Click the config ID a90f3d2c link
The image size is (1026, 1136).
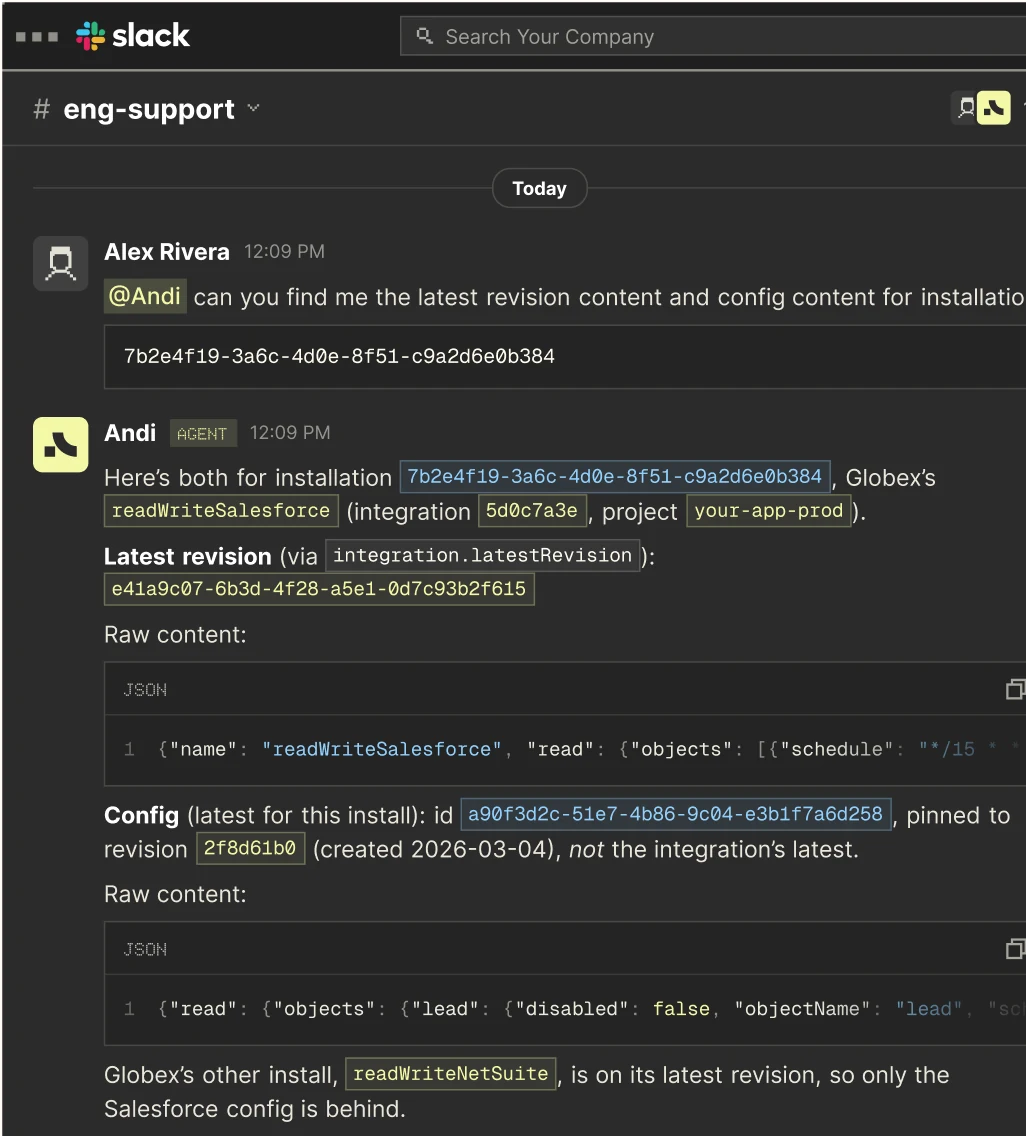[x=675, y=814]
